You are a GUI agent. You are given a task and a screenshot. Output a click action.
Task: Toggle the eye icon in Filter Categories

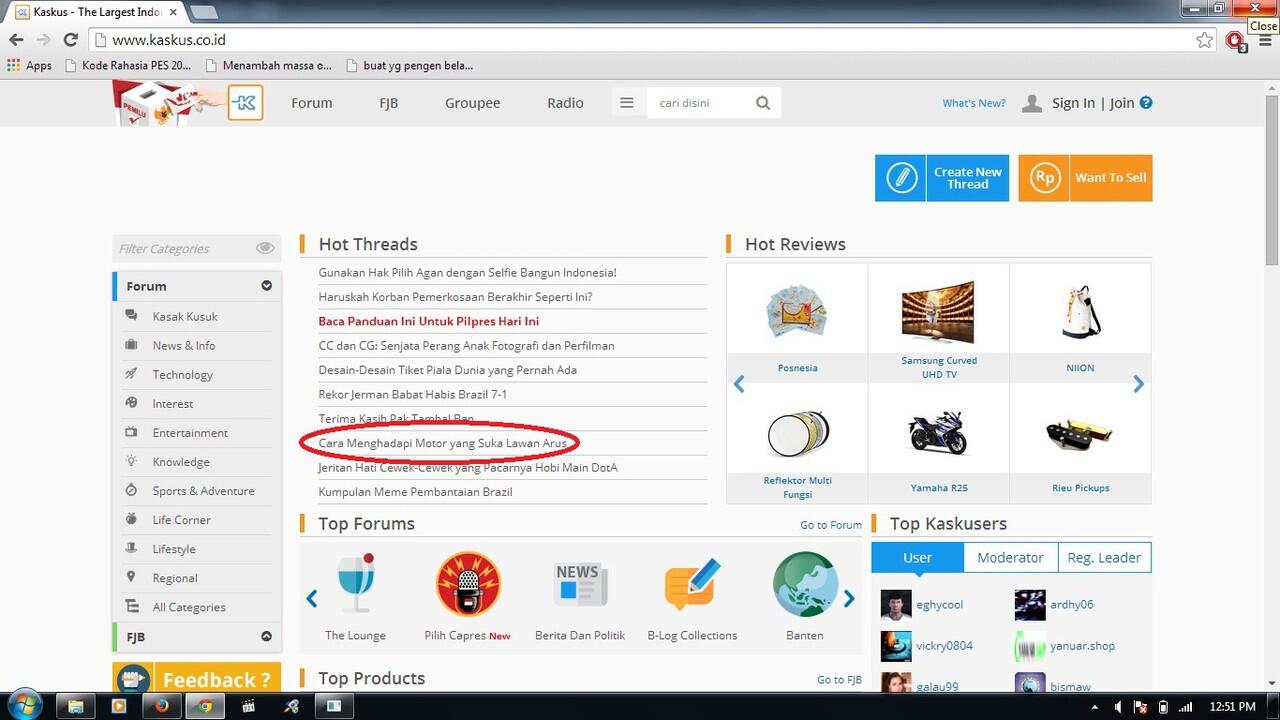tap(265, 248)
